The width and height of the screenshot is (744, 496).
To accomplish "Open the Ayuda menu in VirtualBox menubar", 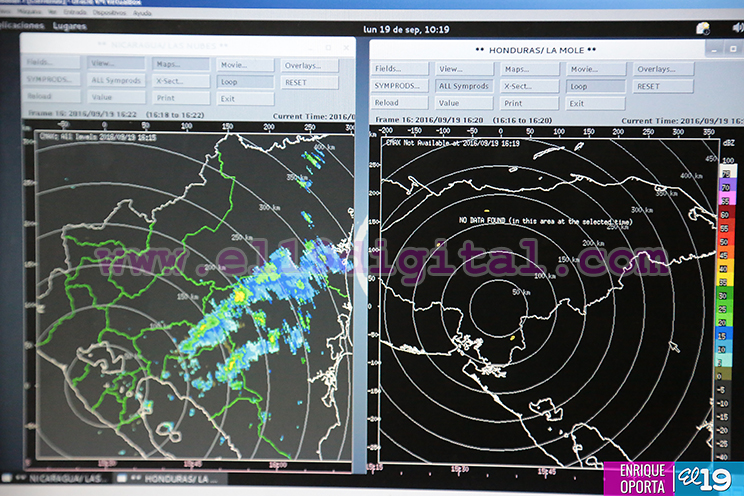I will coord(142,13).
